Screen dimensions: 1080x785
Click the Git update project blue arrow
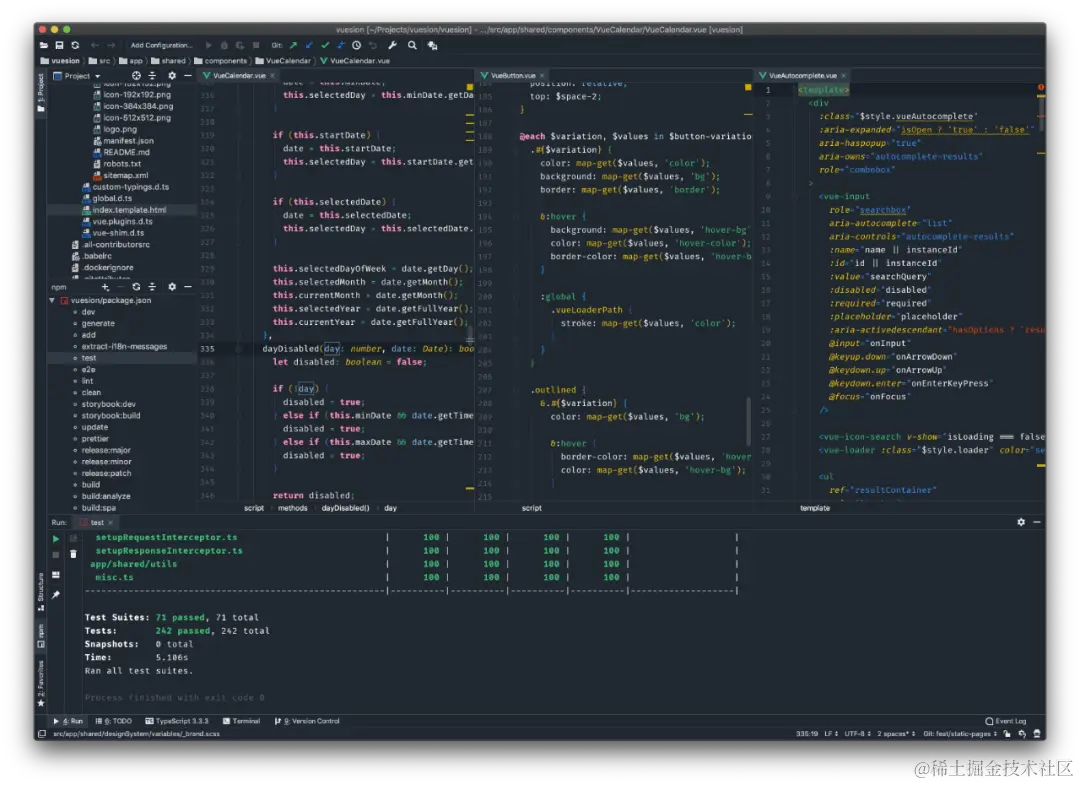click(309, 45)
